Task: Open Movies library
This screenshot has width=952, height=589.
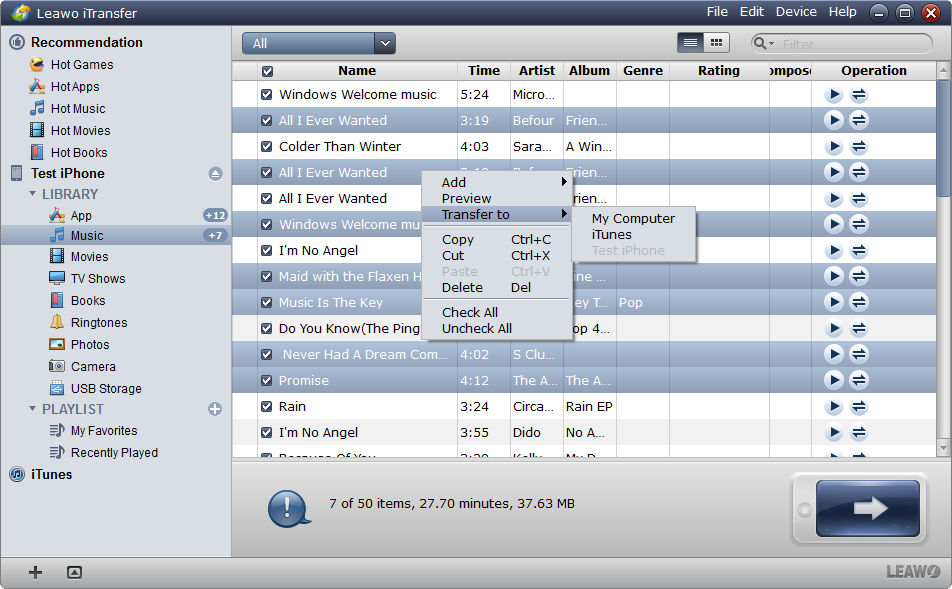Action: (89, 257)
